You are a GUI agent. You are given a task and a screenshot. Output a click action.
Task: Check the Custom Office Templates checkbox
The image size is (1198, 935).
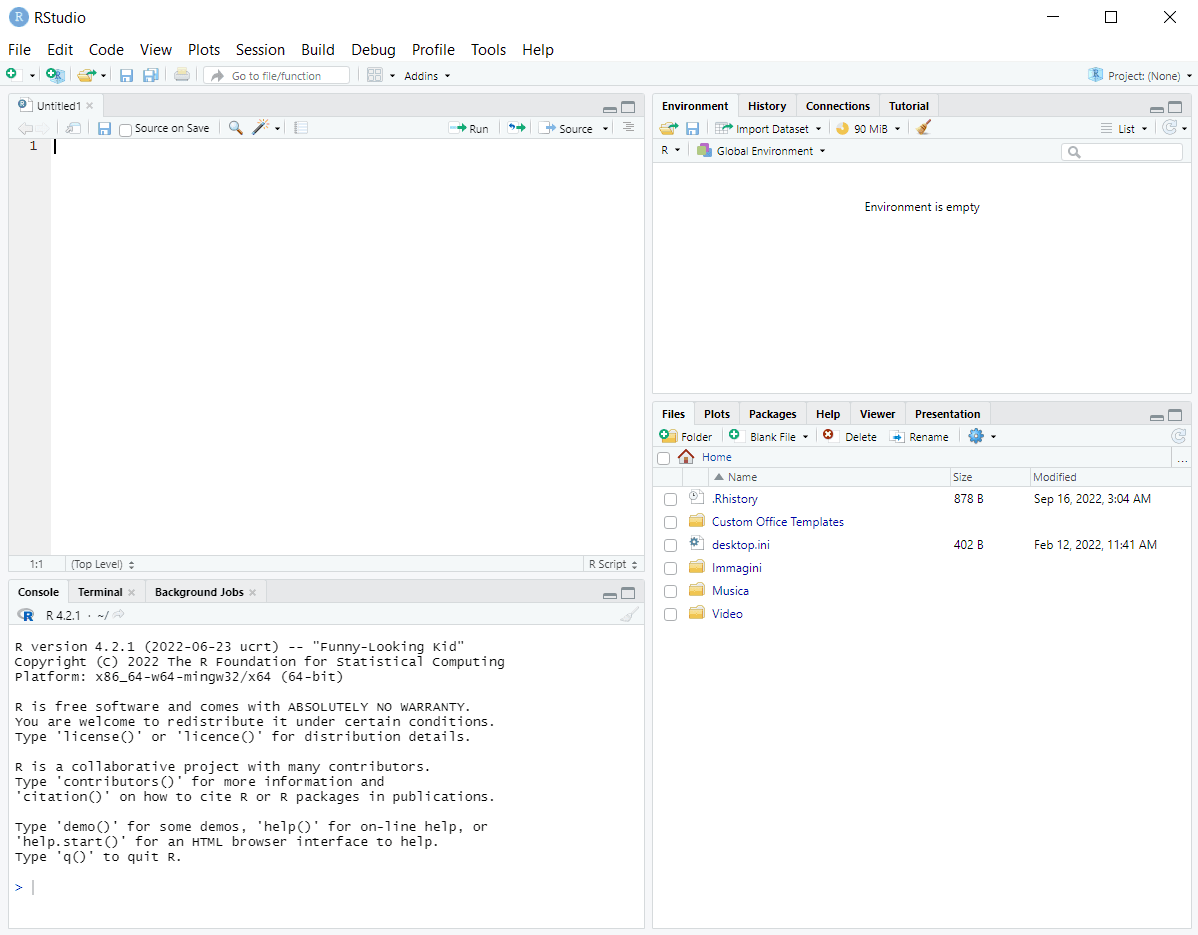click(670, 522)
